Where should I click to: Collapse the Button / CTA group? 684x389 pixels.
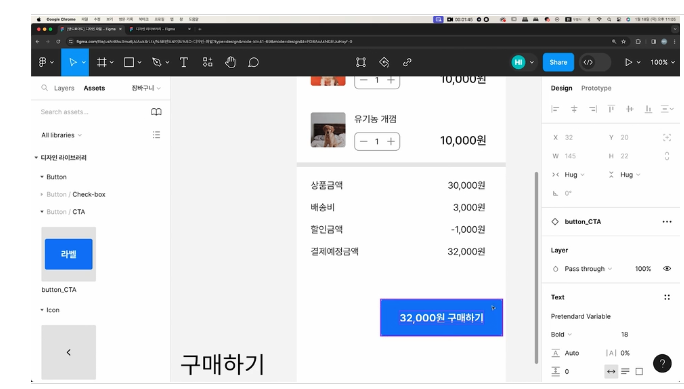click(42, 212)
